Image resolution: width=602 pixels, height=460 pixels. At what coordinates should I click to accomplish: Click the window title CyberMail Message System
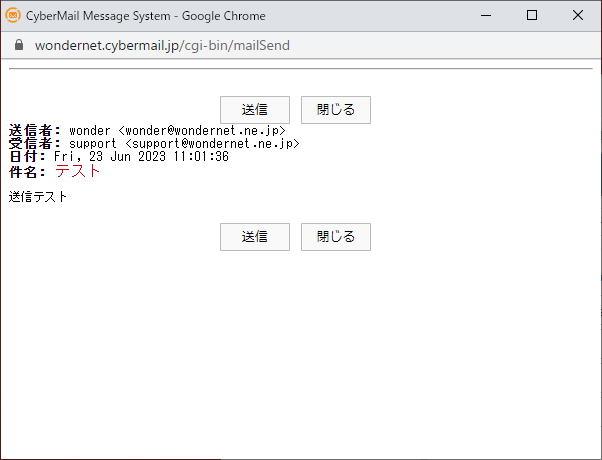(98, 16)
